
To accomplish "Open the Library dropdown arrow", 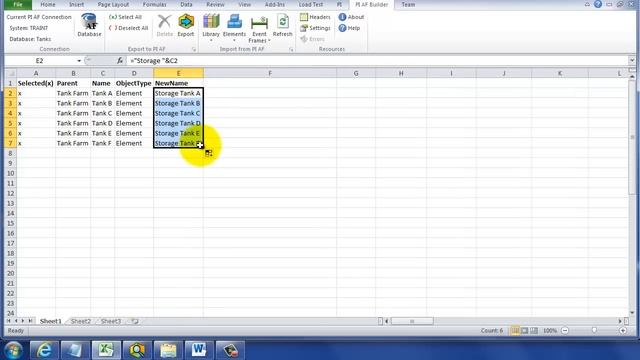I will pyautogui.click(x=211, y=40).
